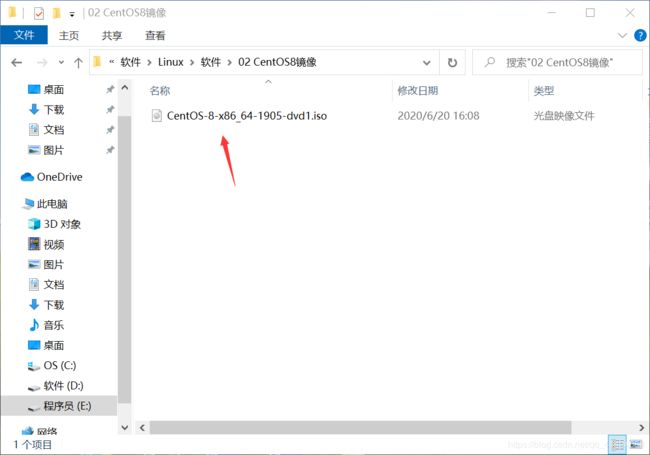Click the 软件 breadcrumb before Linux
The image size is (650, 455).
(x=131, y=62)
